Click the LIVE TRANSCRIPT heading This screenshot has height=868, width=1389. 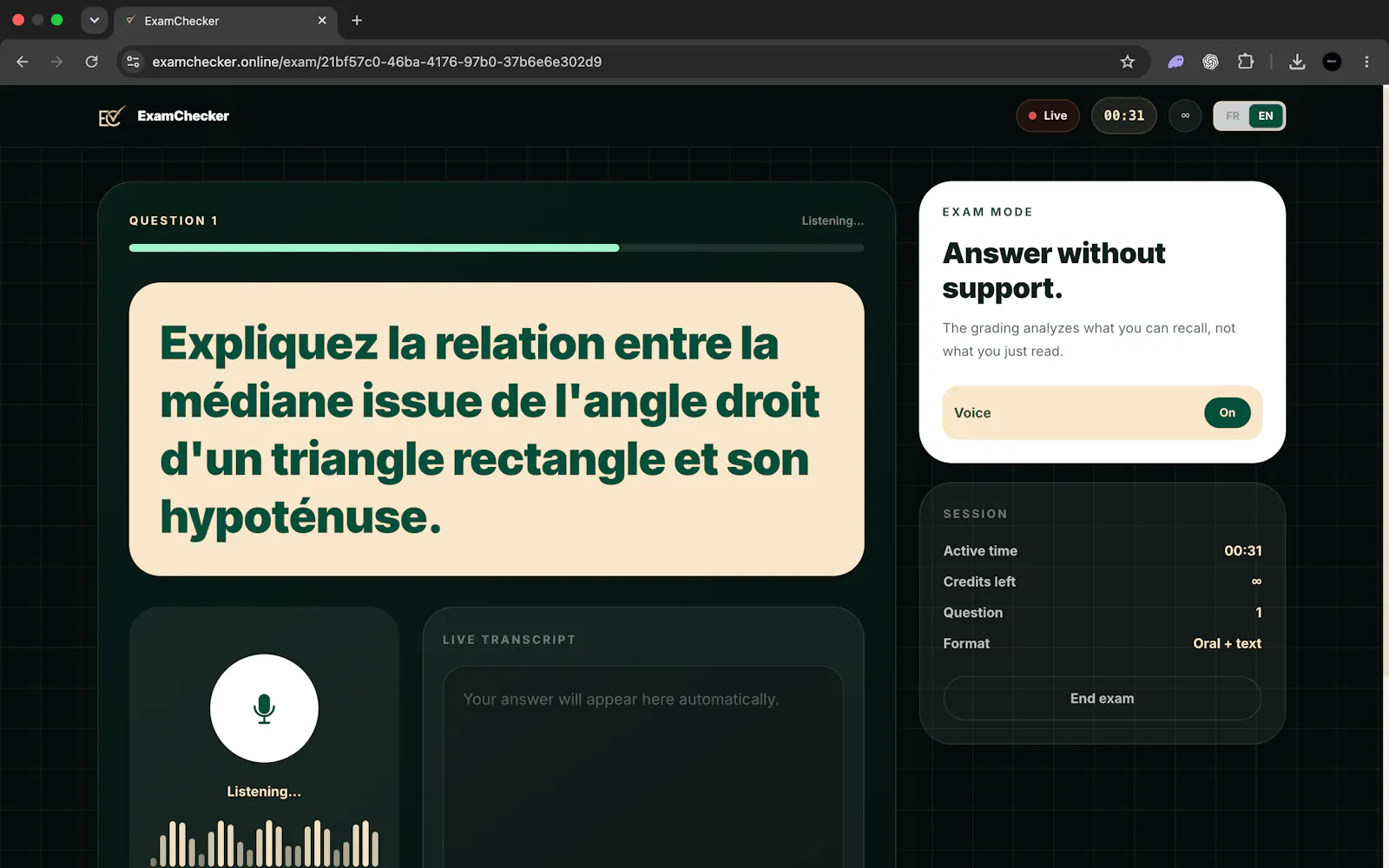pos(510,640)
